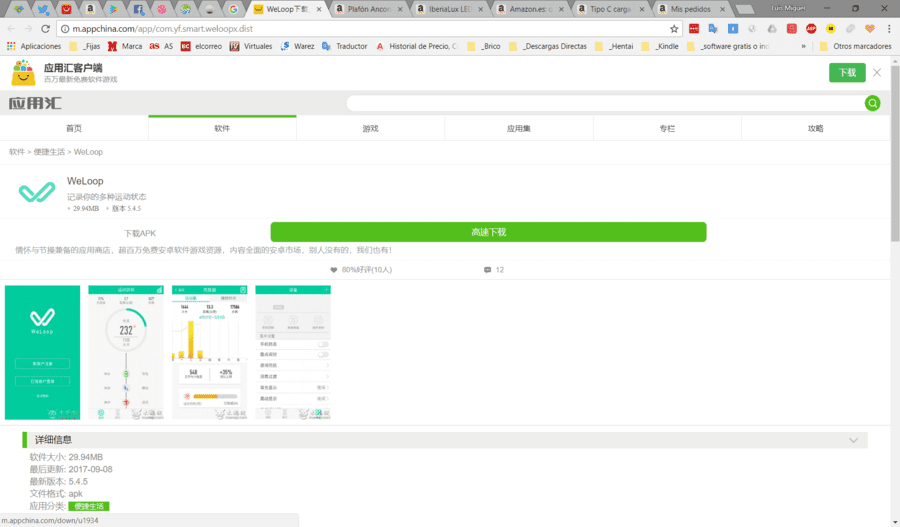Select the 专栏 nav tab

tap(667, 128)
